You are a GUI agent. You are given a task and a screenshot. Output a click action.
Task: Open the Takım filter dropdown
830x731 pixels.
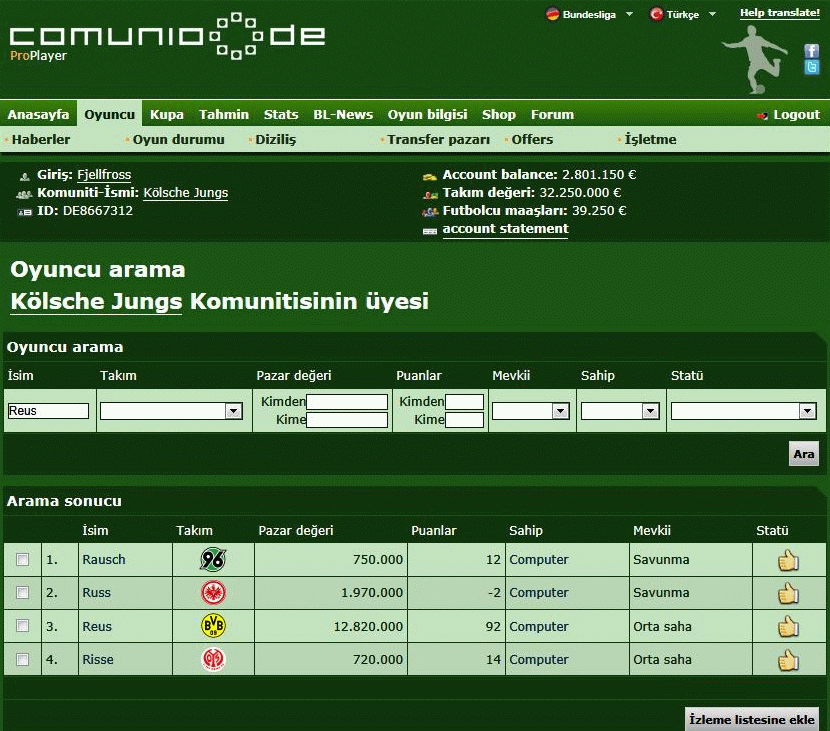coord(171,411)
